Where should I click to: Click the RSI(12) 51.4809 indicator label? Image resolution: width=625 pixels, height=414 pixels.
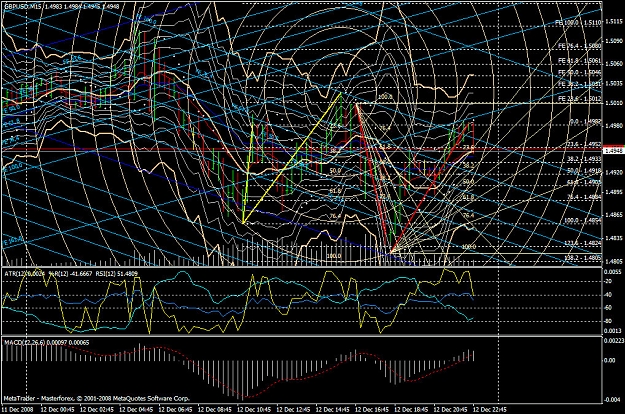116,273
